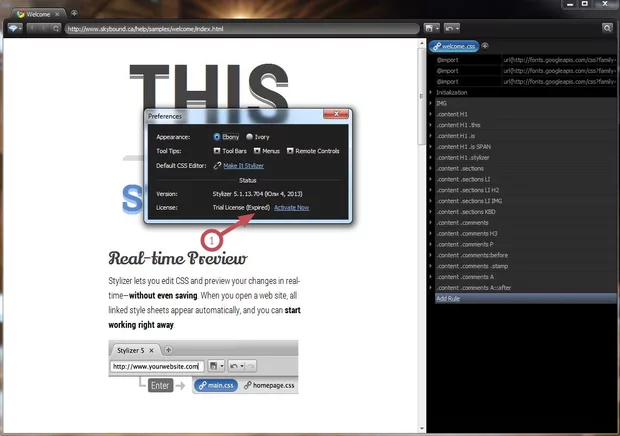Viewport: 620px width, 436px height.
Task: Expand the .content .sections rule
Action: [x=431, y=168]
